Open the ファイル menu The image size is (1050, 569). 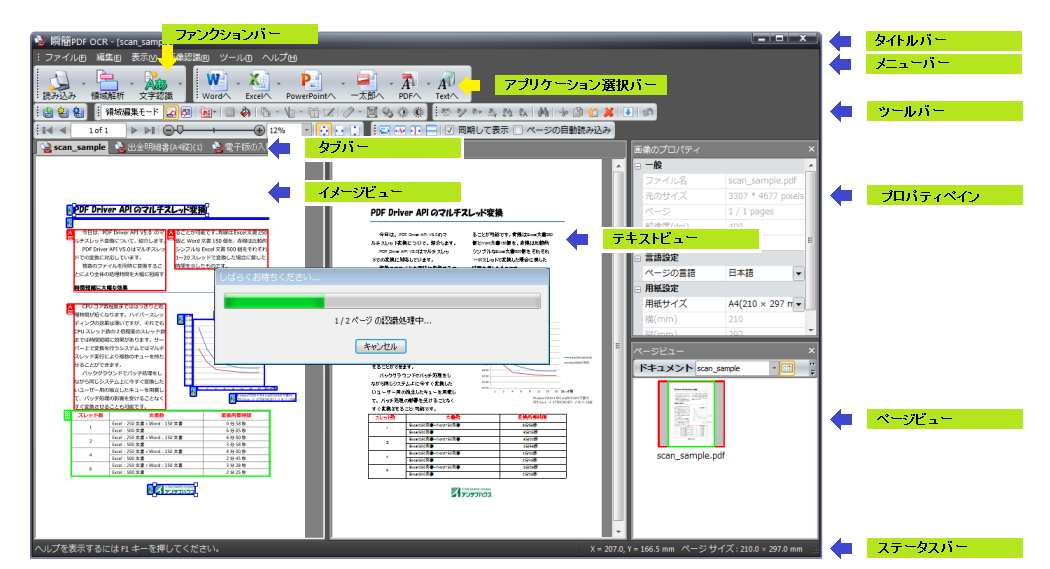[x=65, y=58]
